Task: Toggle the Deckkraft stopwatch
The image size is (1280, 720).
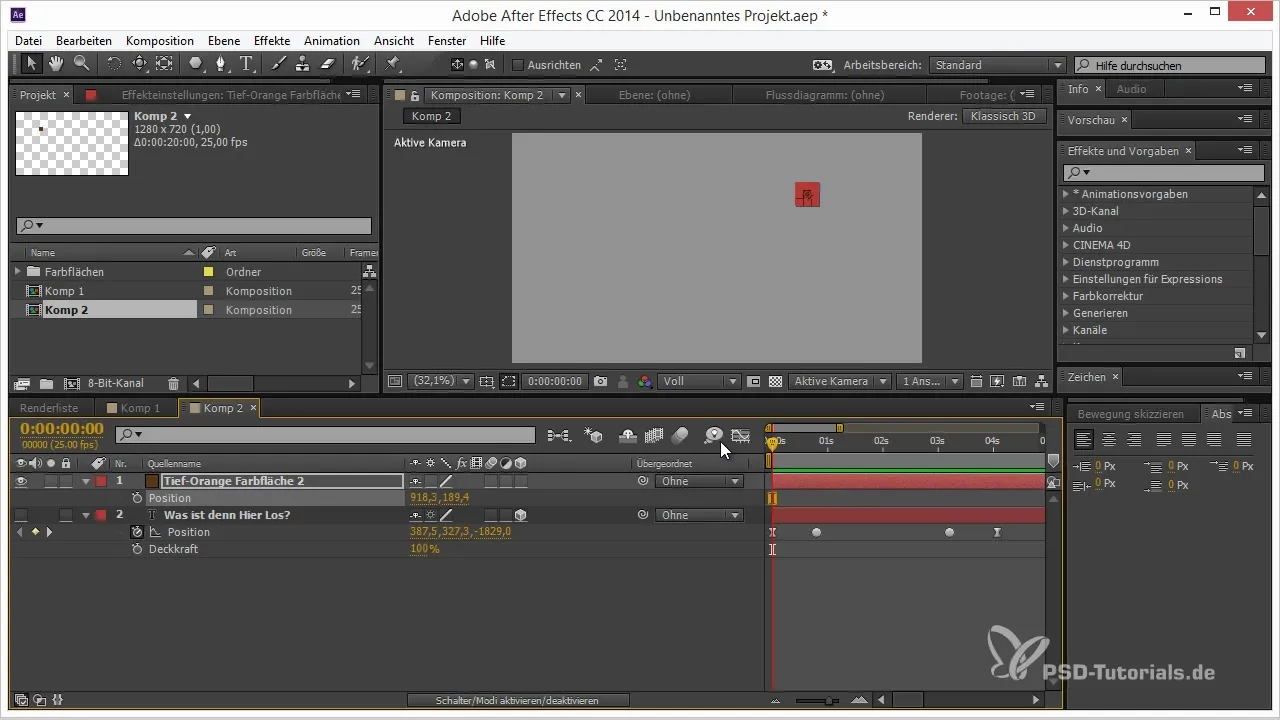Action: click(137, 549)
